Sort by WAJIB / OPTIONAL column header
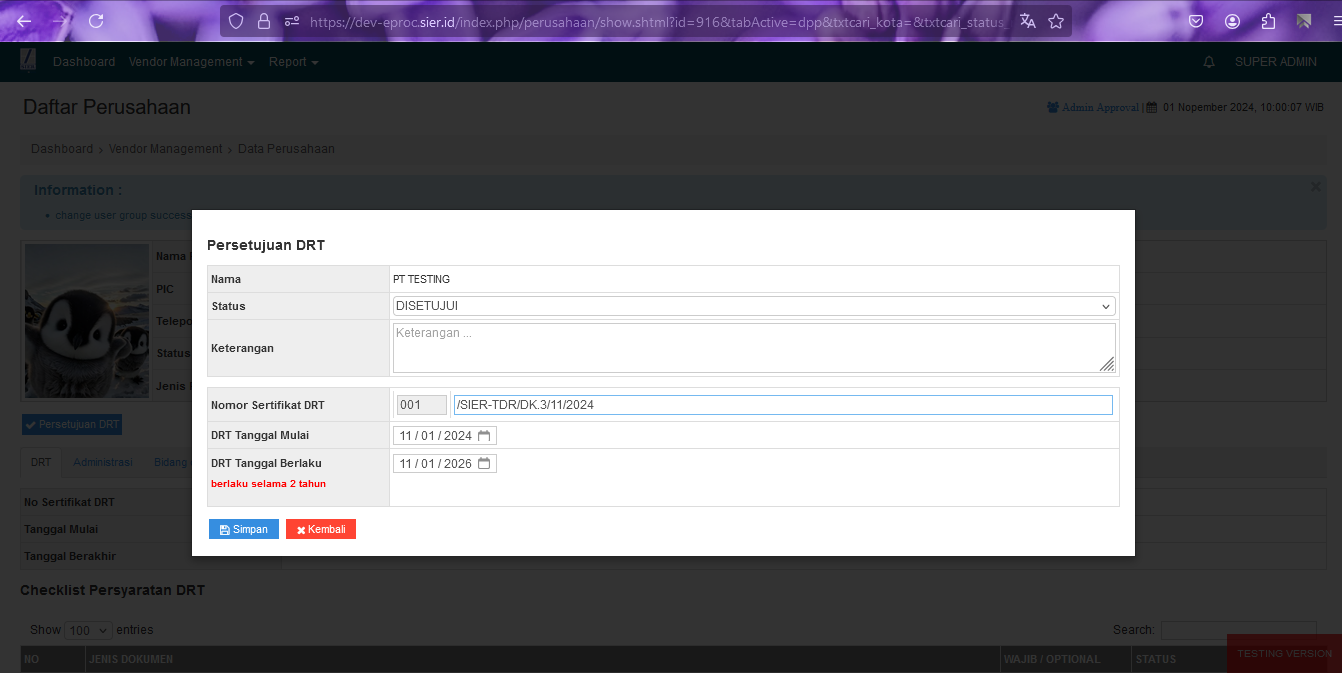Image resolution: width=1342 pixels, height=673 pixels. click(x=1065, y=659)
